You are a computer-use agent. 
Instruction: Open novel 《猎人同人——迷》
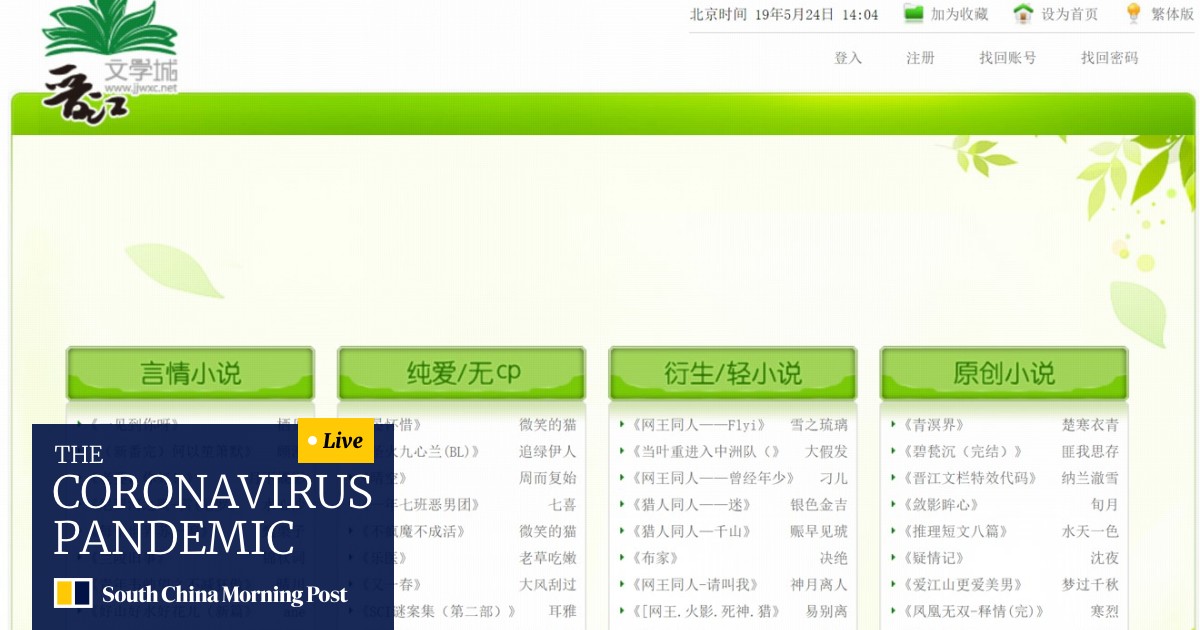click(x=690, y=505)
